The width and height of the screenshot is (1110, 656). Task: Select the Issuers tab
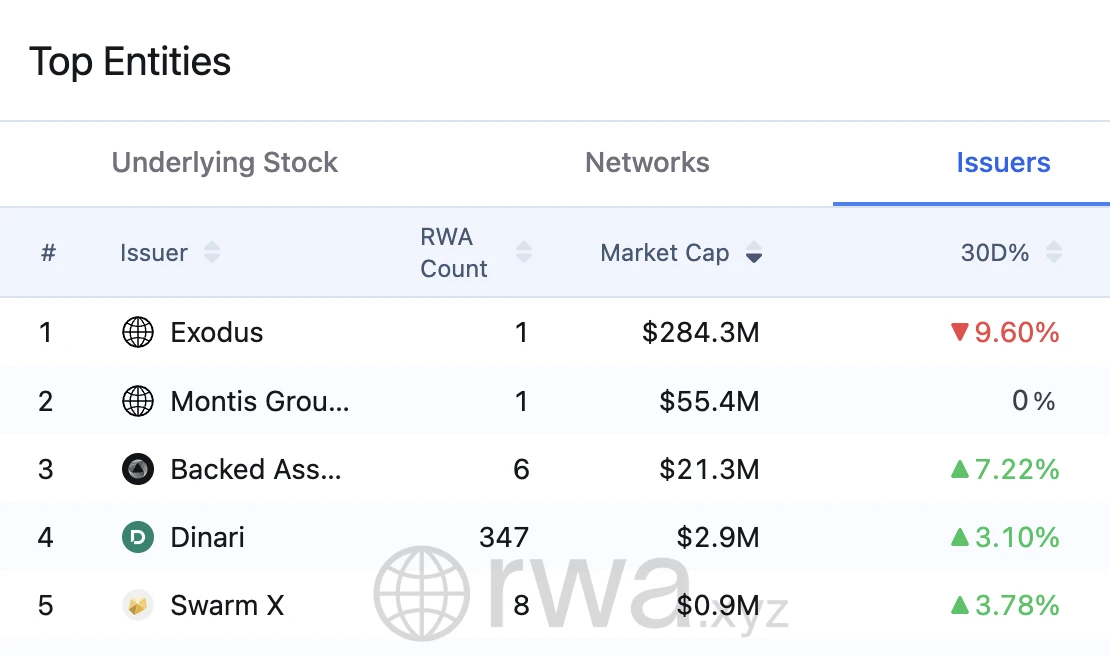coord(1003,162)
